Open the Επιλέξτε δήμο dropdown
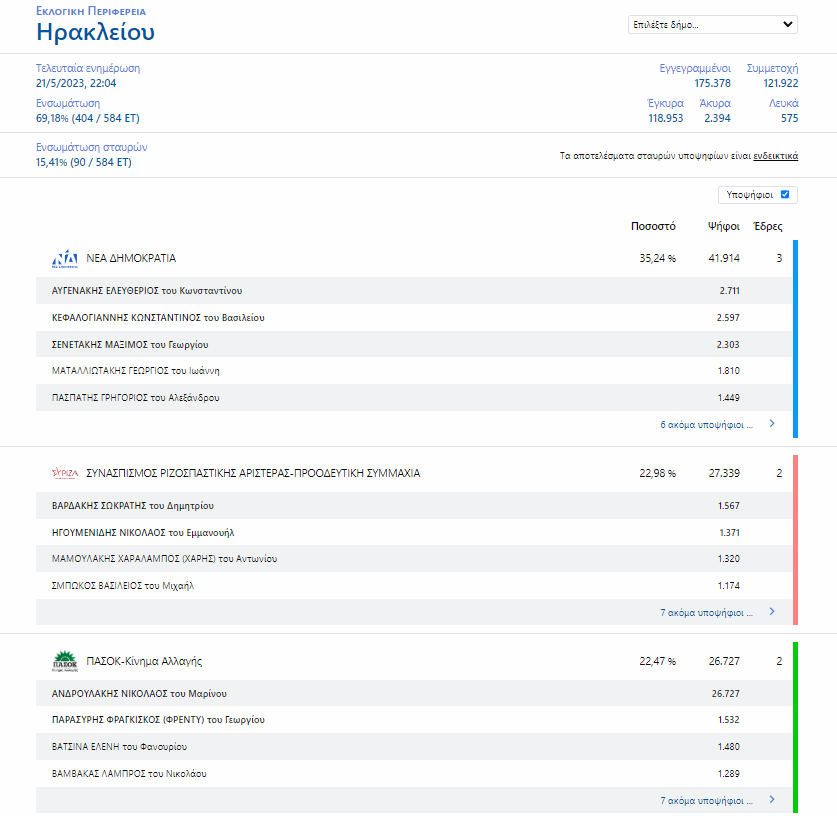This screenshot has height=816, width=837. coord(712,25)
